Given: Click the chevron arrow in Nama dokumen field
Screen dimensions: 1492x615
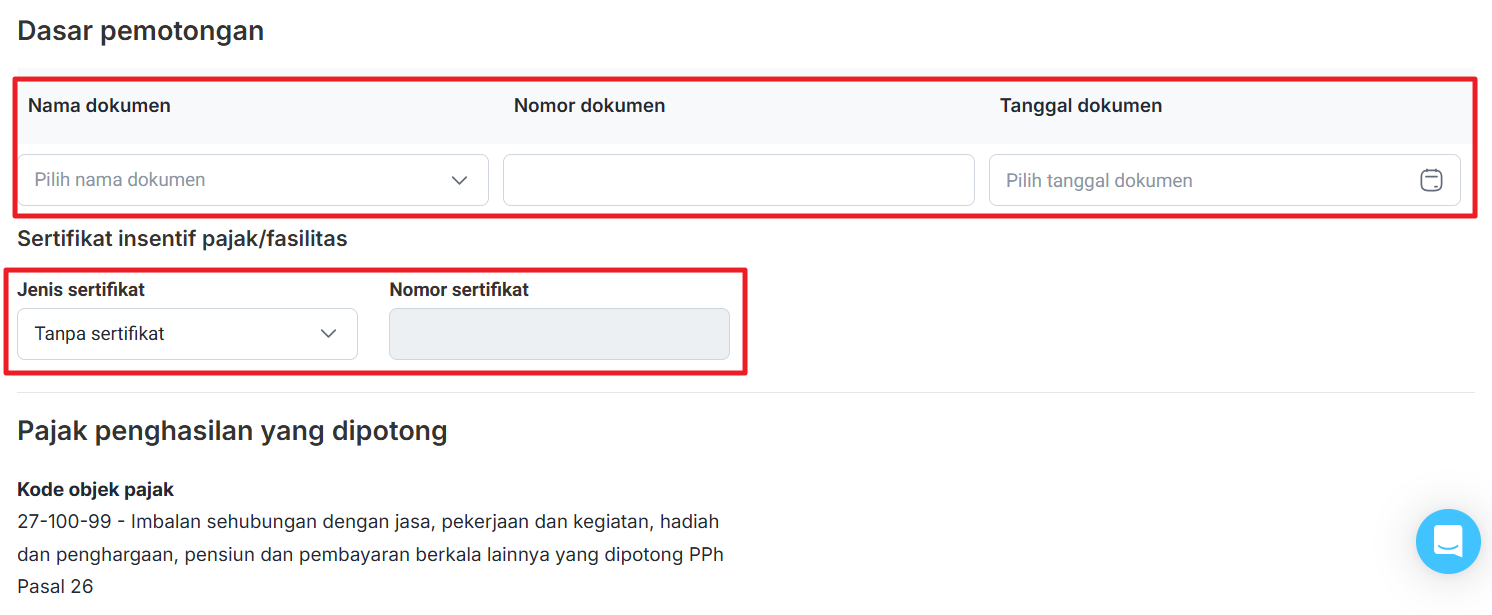Looking at the screenshot, I should coord(459,180).
